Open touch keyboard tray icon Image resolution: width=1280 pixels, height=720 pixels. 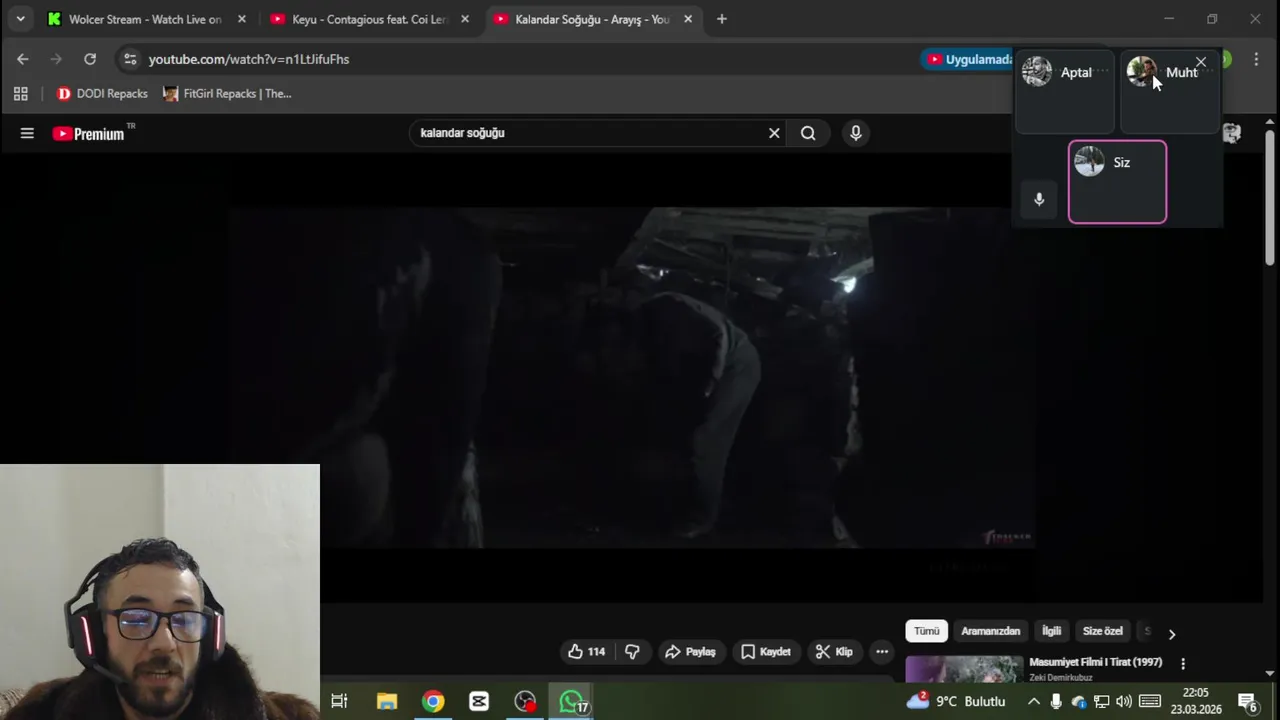1150,701
